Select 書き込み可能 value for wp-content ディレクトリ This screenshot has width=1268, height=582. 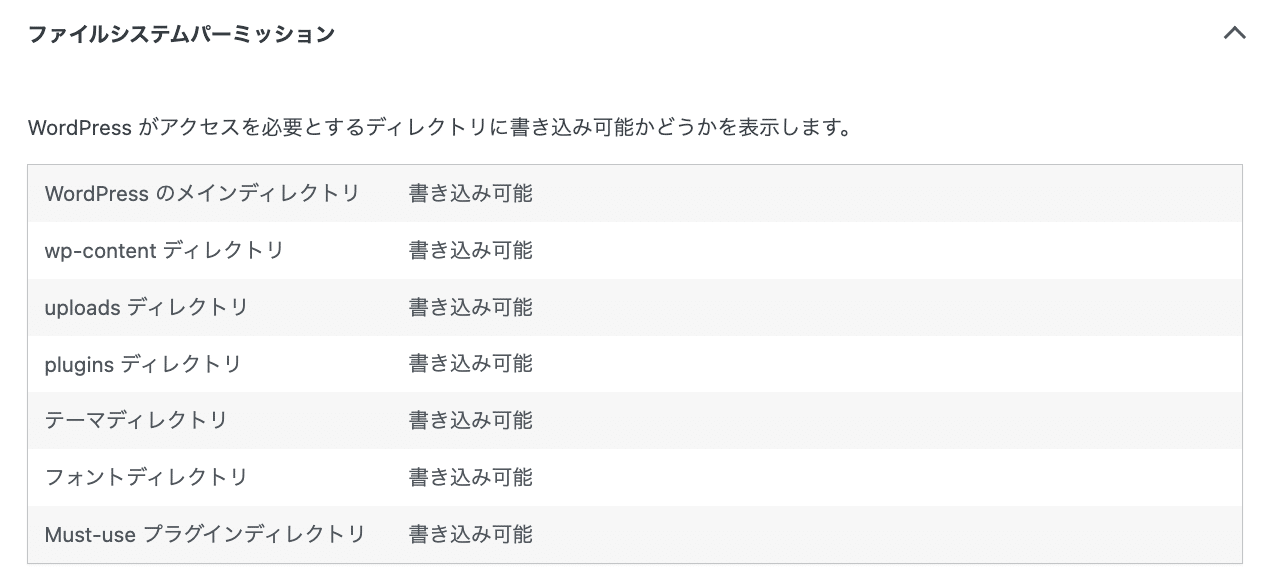pos(469,250)
